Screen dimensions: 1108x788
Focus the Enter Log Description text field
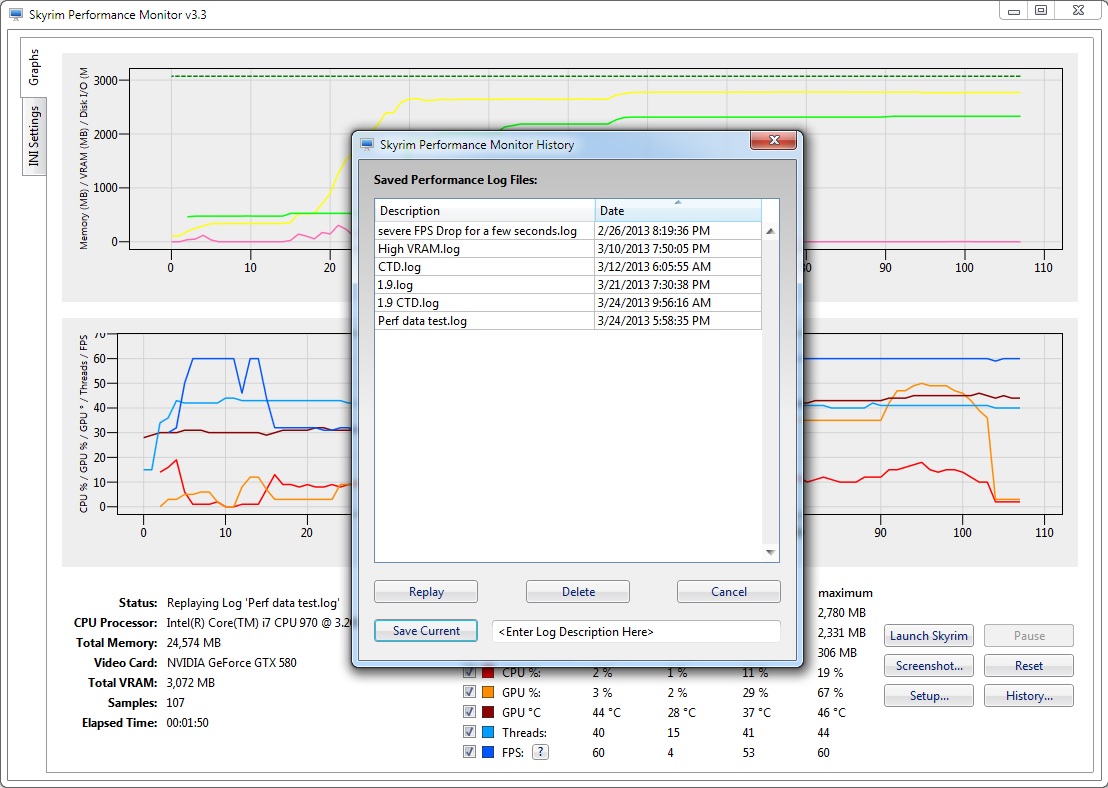click(x=635, y=632)
